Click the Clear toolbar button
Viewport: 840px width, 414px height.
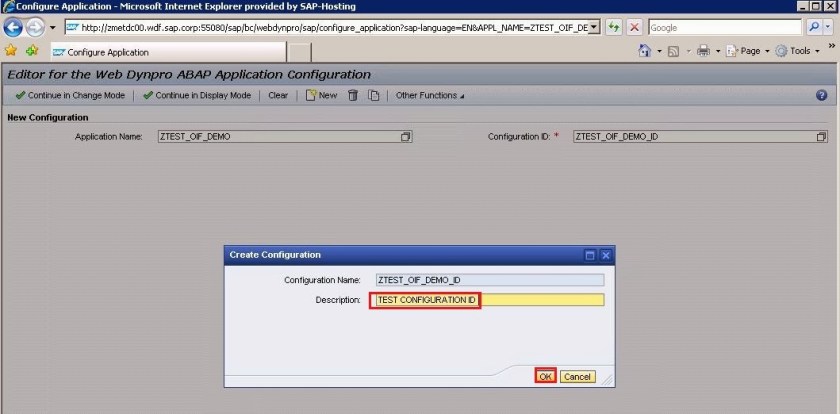(x=278, y=95)
